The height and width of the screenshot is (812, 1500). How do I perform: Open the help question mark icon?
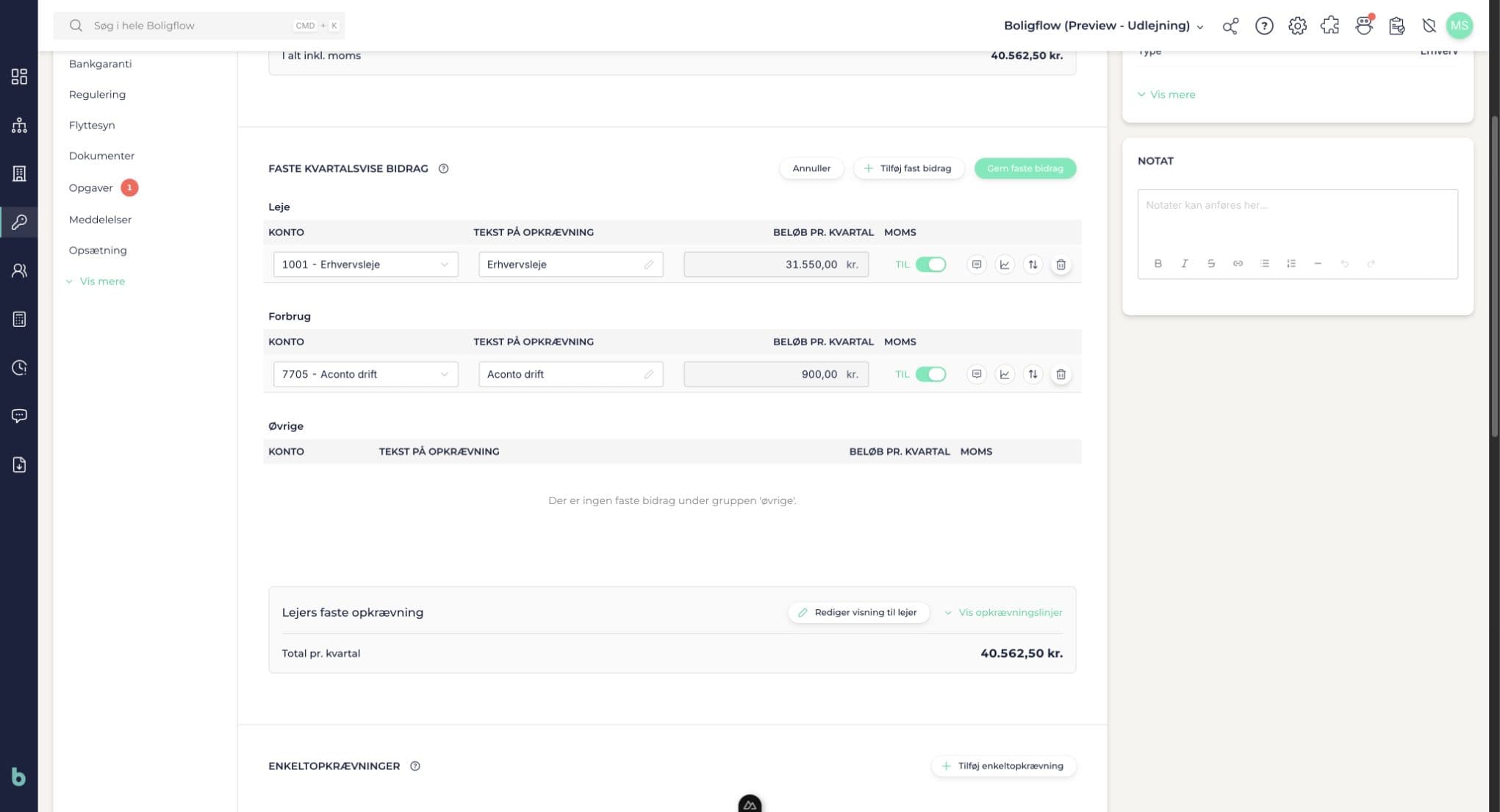(1264, 26)
